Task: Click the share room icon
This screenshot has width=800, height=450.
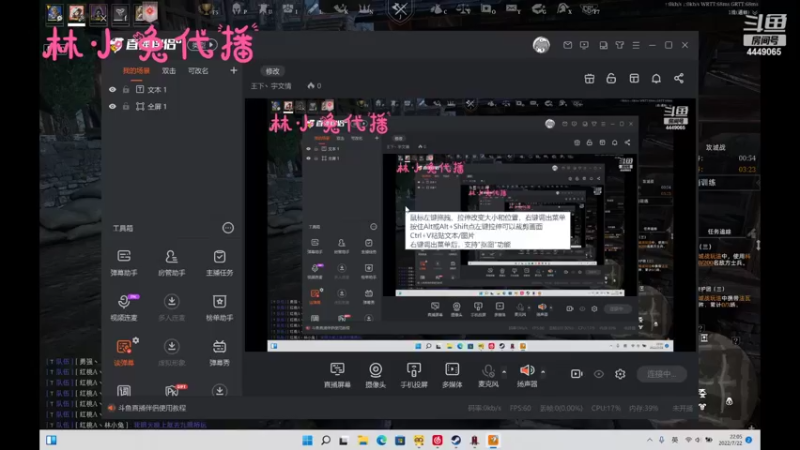Action: 679,79
